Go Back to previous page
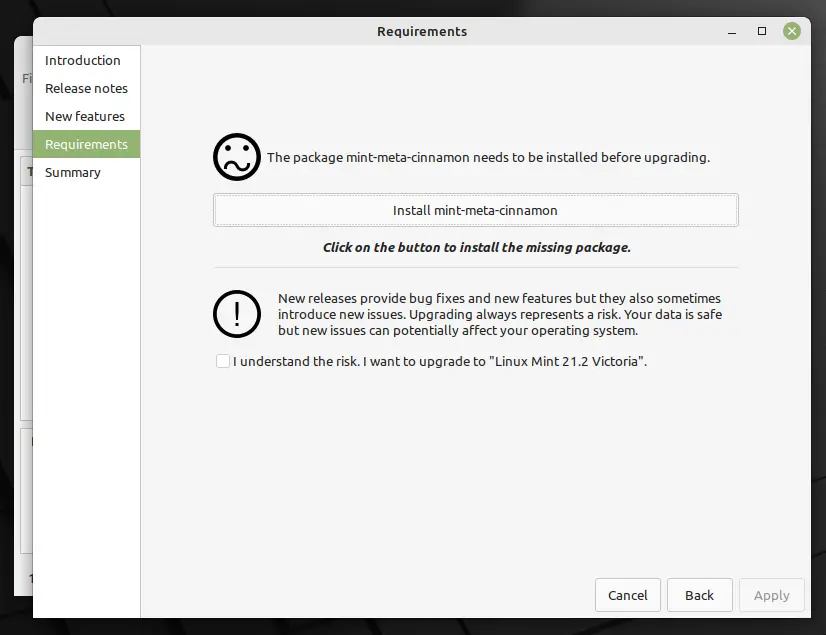The height and width of the screenshot is (635, 826). pos(700,595)
